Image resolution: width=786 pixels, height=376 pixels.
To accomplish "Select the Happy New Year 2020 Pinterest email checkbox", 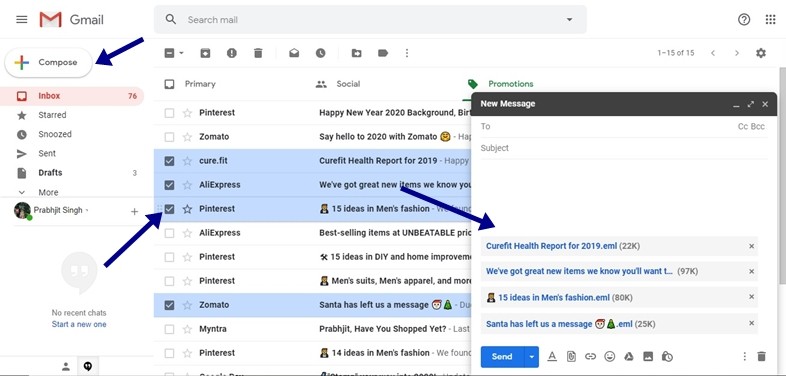I will pos(169,113).
